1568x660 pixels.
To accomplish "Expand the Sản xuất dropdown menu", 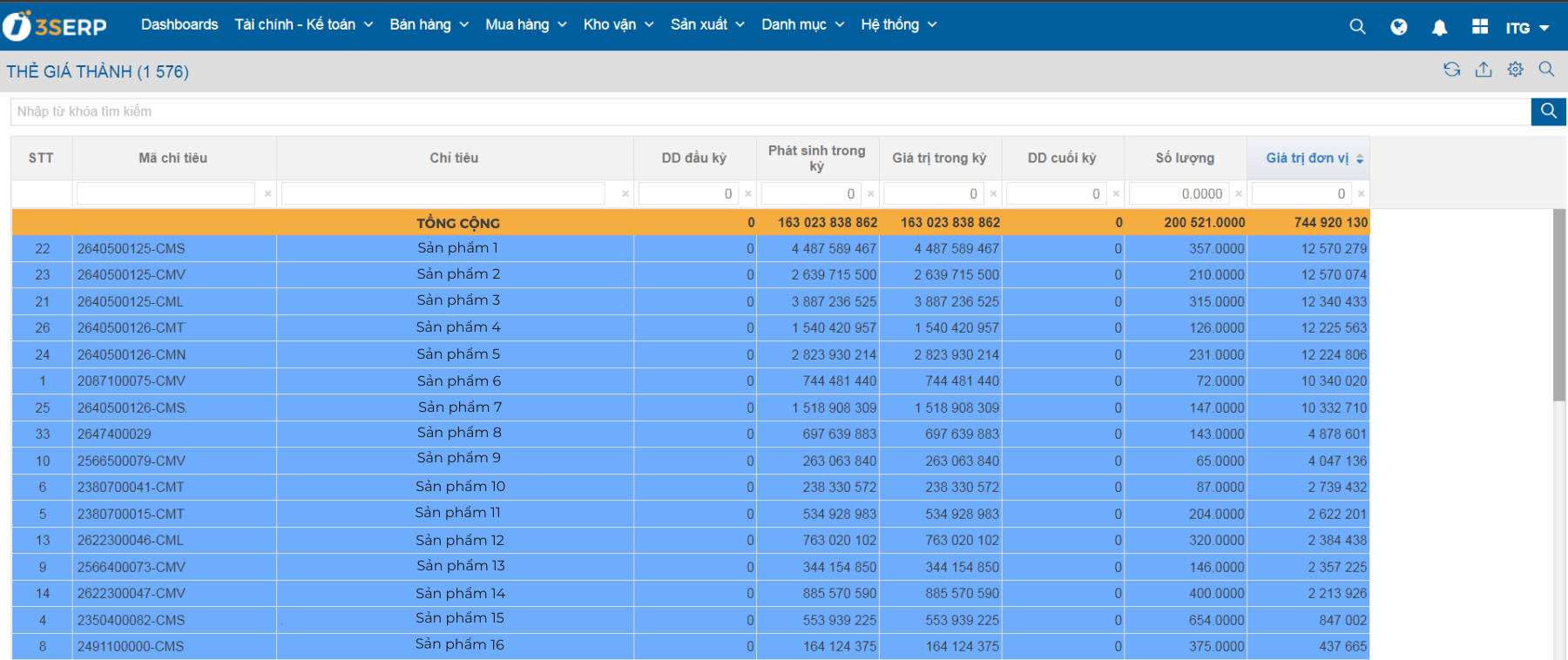I will click(706, 25).
